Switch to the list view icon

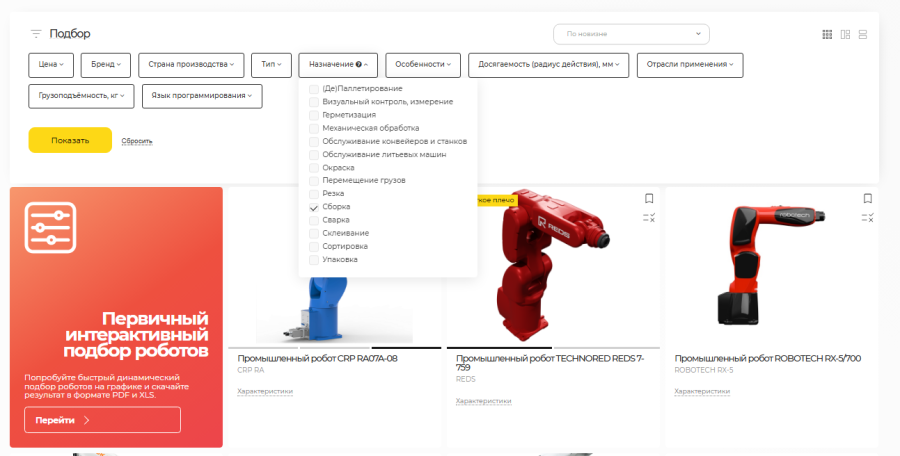click(863, 34)
